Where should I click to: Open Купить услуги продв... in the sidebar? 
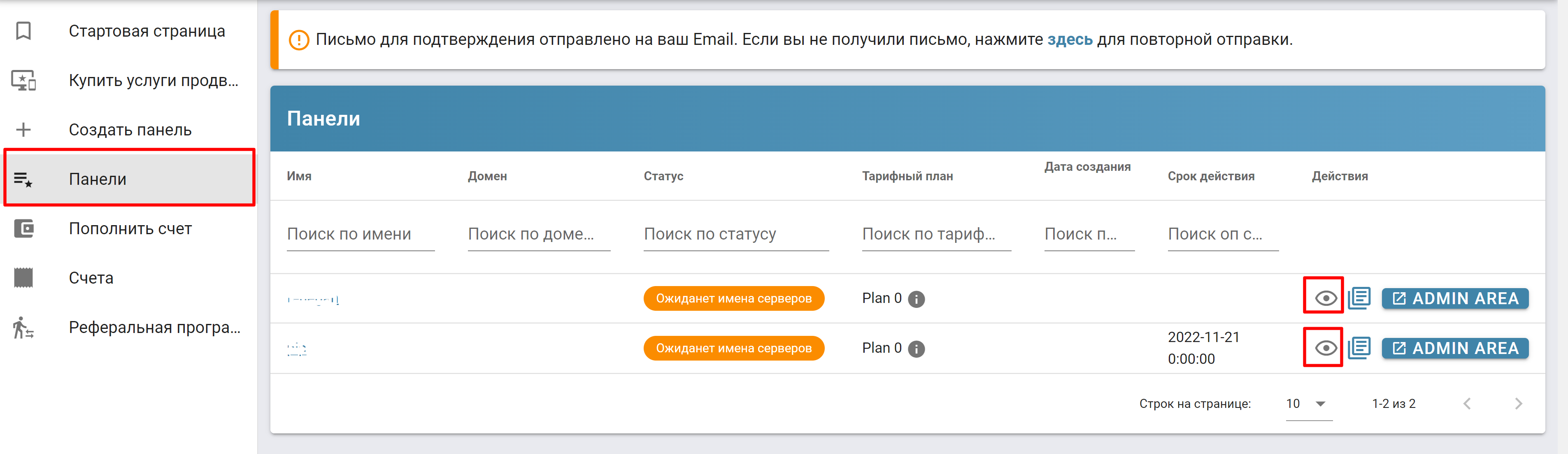[129, 80]
